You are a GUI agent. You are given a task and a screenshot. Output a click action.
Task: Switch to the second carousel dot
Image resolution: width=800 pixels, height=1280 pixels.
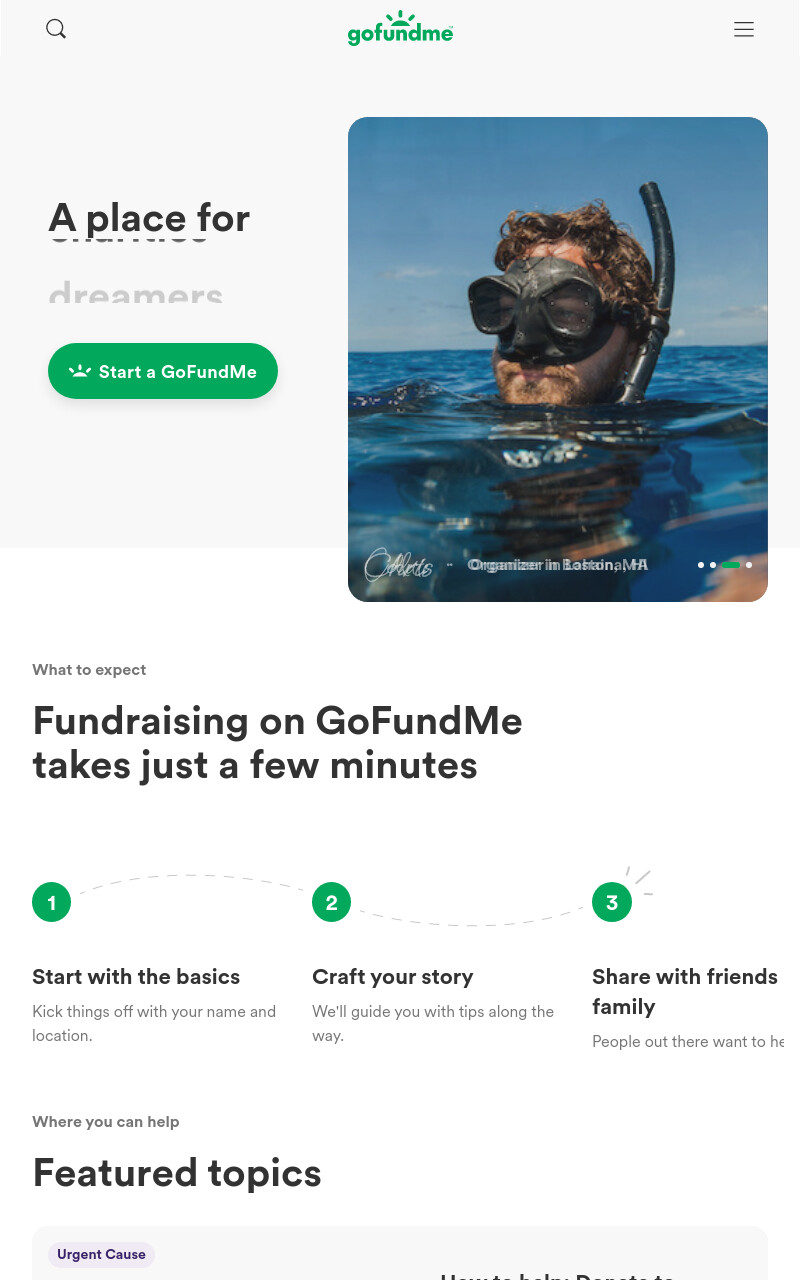coord(713,565)
